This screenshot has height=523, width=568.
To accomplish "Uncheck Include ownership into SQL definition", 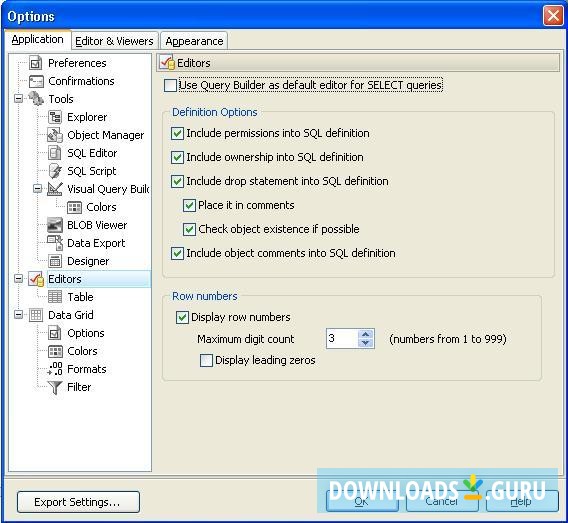I will coord(177,157).
